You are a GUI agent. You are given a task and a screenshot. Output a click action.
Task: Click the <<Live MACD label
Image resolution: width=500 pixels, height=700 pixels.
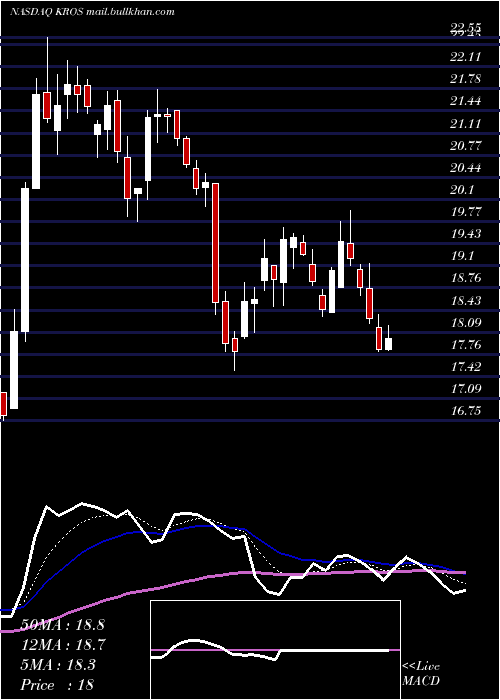(x=421, y=674)
